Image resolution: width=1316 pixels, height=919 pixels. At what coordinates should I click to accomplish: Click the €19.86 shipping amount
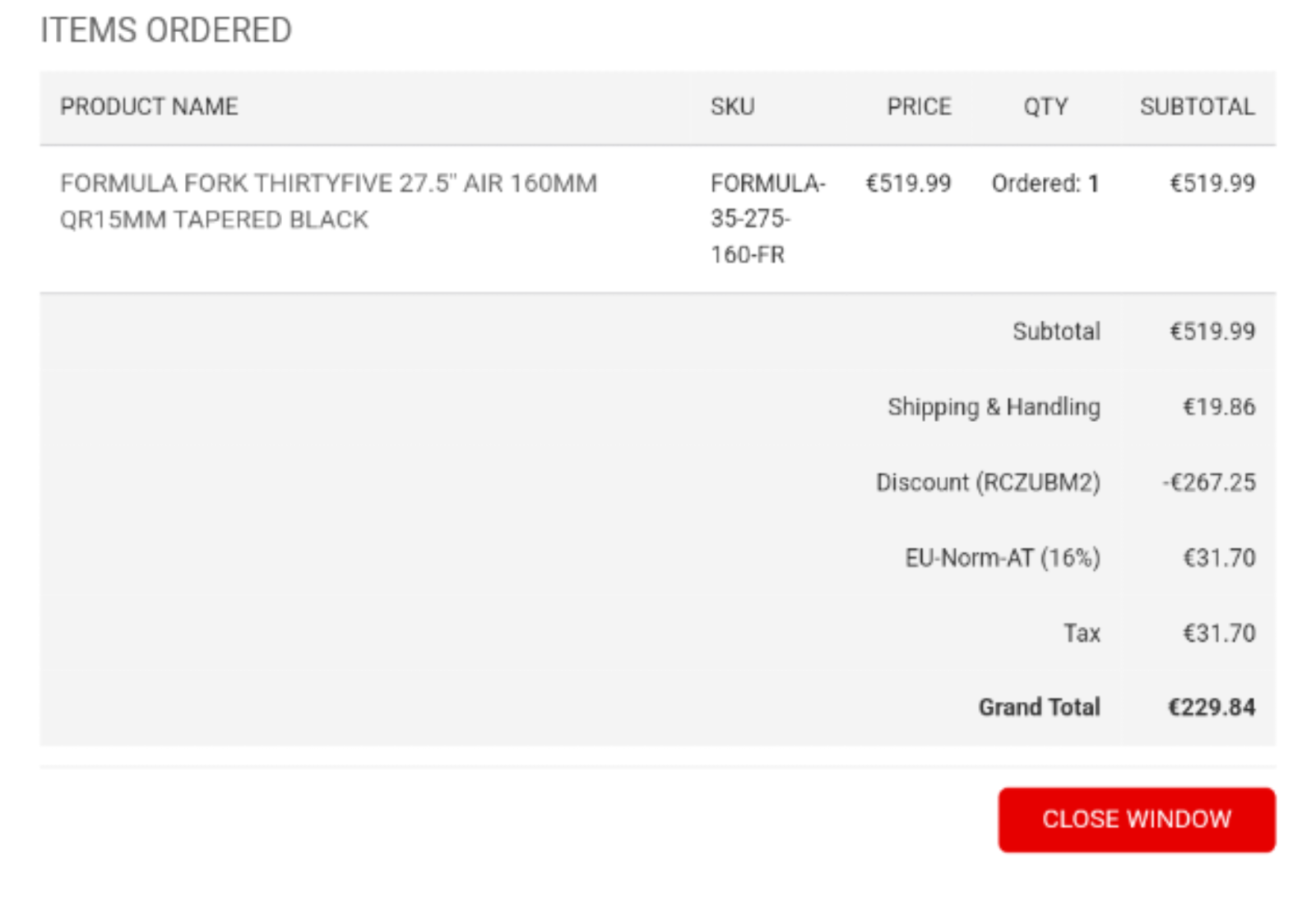tap(1218, 407)
